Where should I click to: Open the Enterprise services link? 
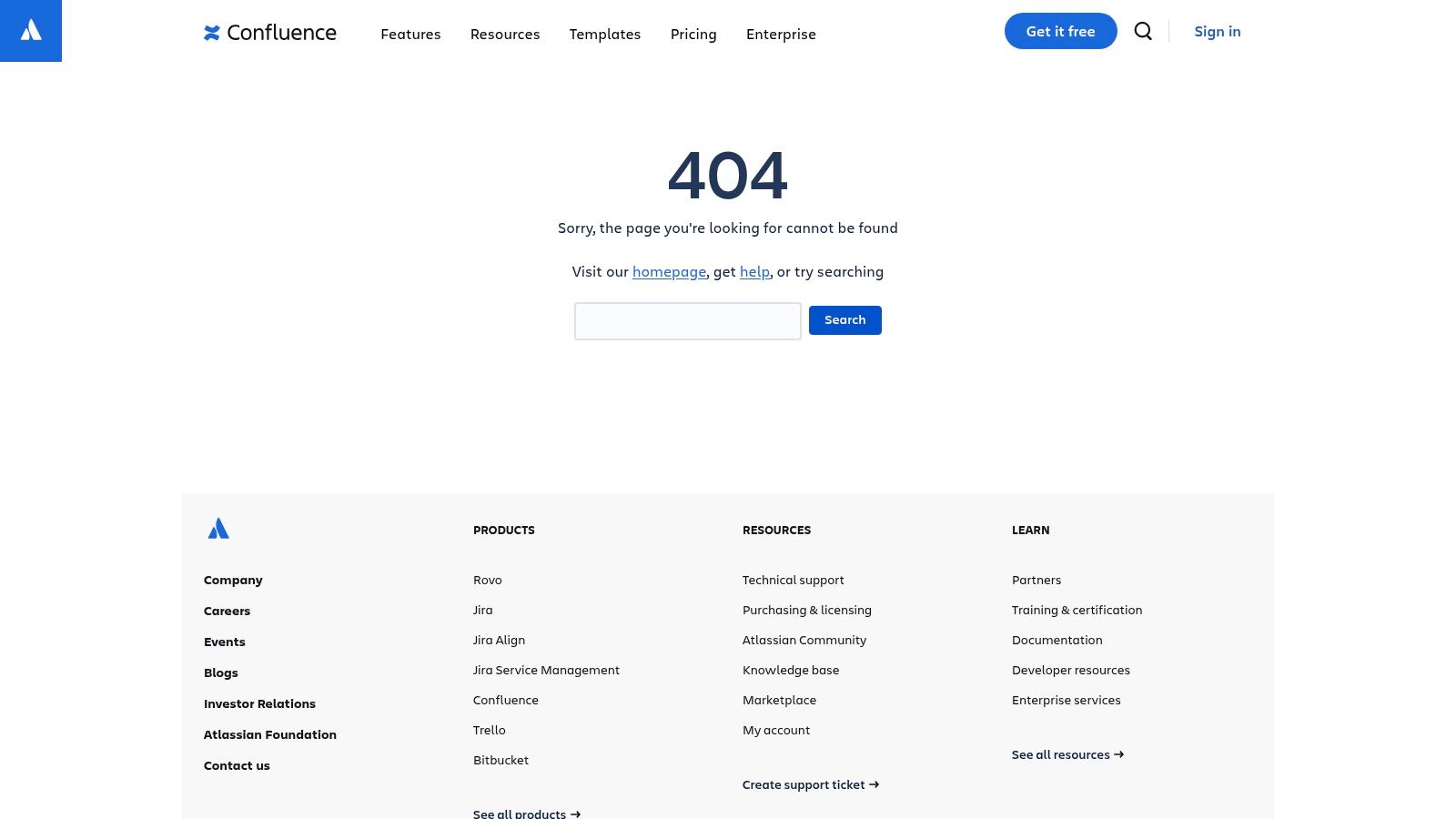1067,700
